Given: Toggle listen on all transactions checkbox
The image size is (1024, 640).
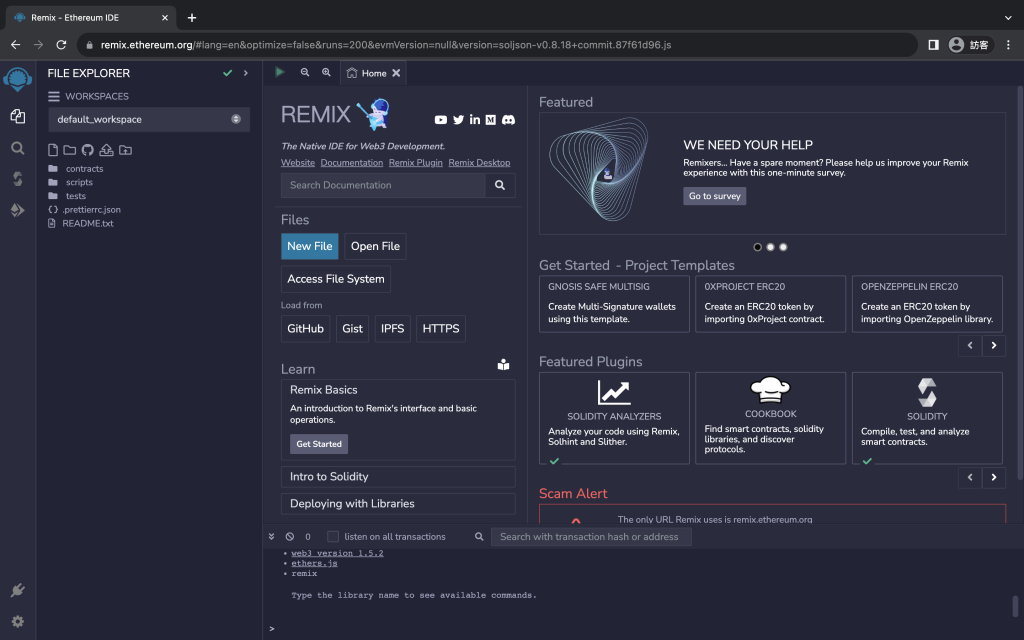Looking at the screenshot, I should pos(333,537).
